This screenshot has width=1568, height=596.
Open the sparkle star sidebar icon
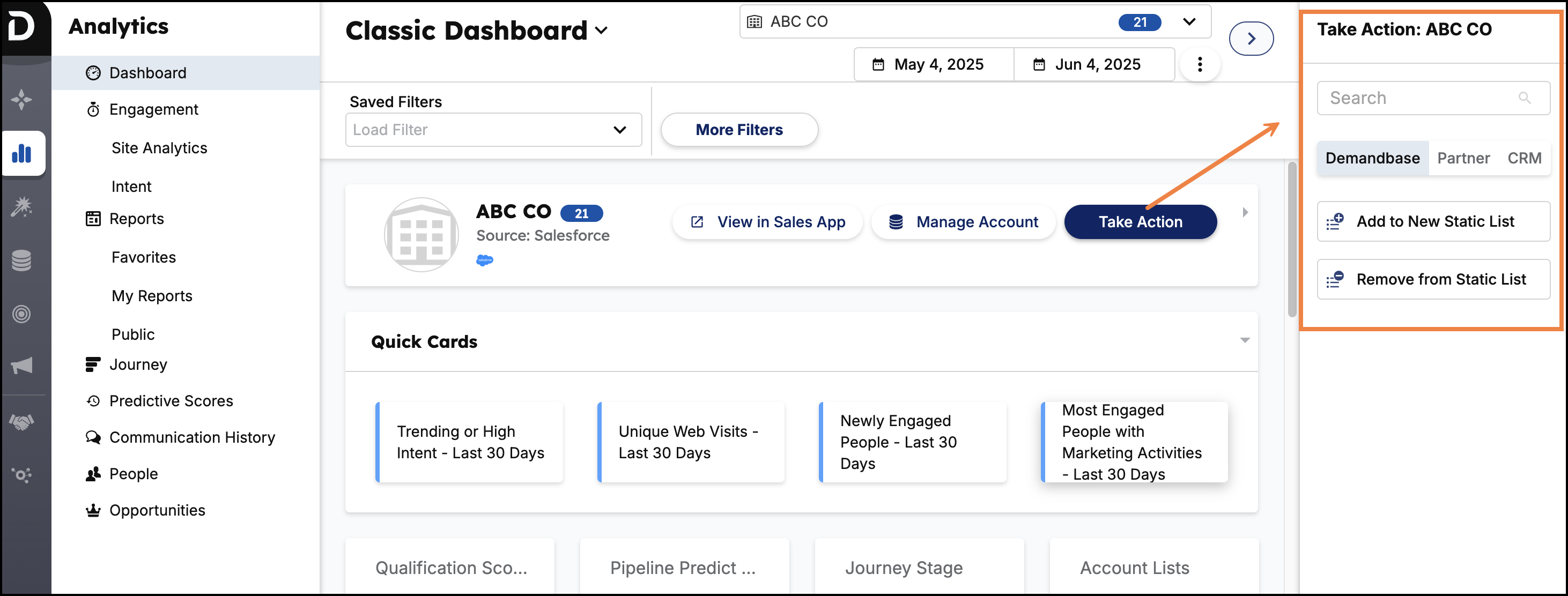22,99
